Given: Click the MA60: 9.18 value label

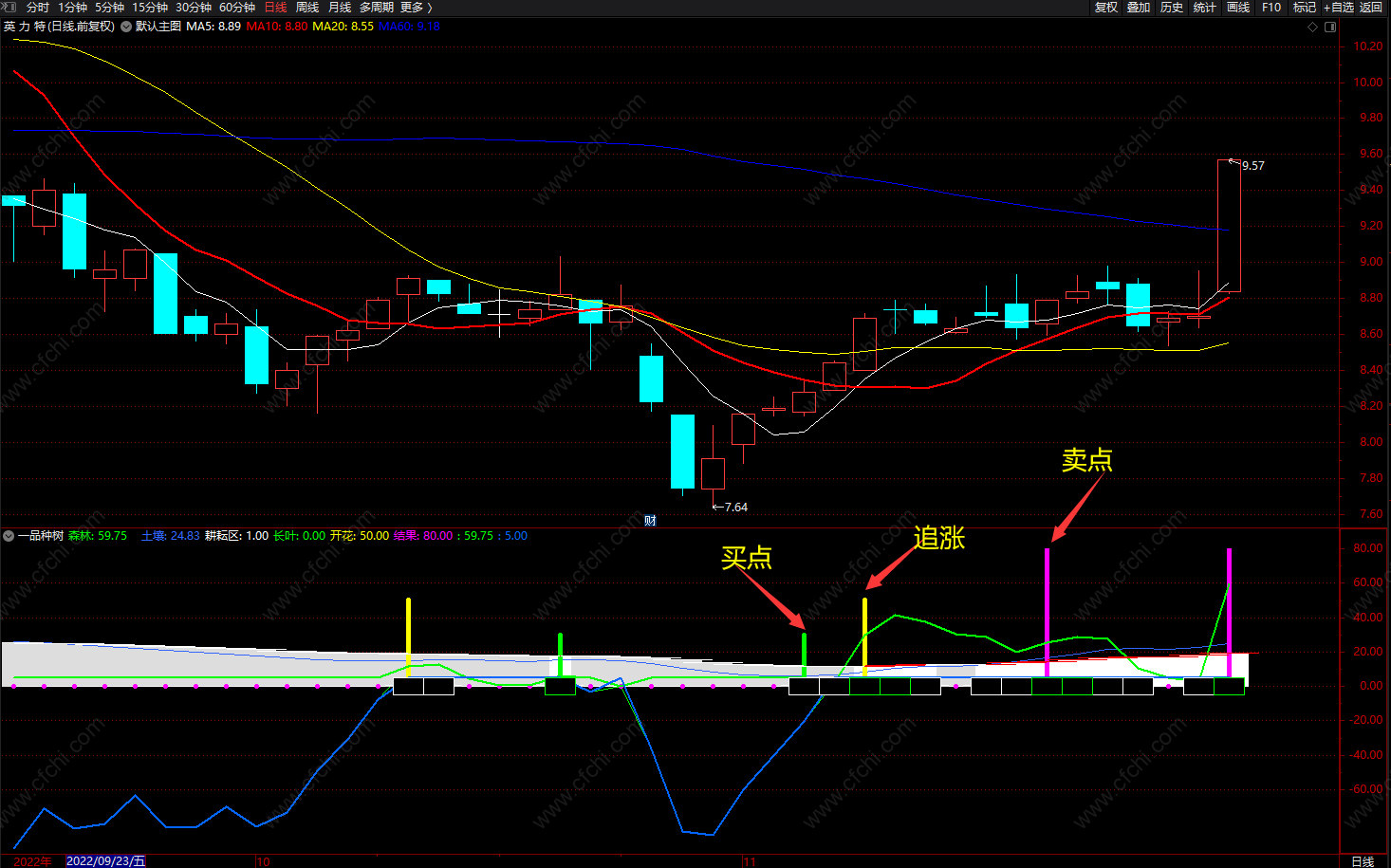Looking at the screenshot, I should 410,27.
